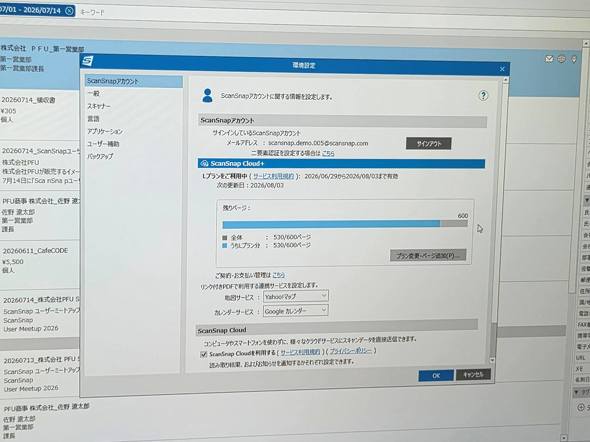Screen dimensions: 590x442
Task: Click the ScanSnap Cloud+ header cloud icon
Action: coord(204,163)
